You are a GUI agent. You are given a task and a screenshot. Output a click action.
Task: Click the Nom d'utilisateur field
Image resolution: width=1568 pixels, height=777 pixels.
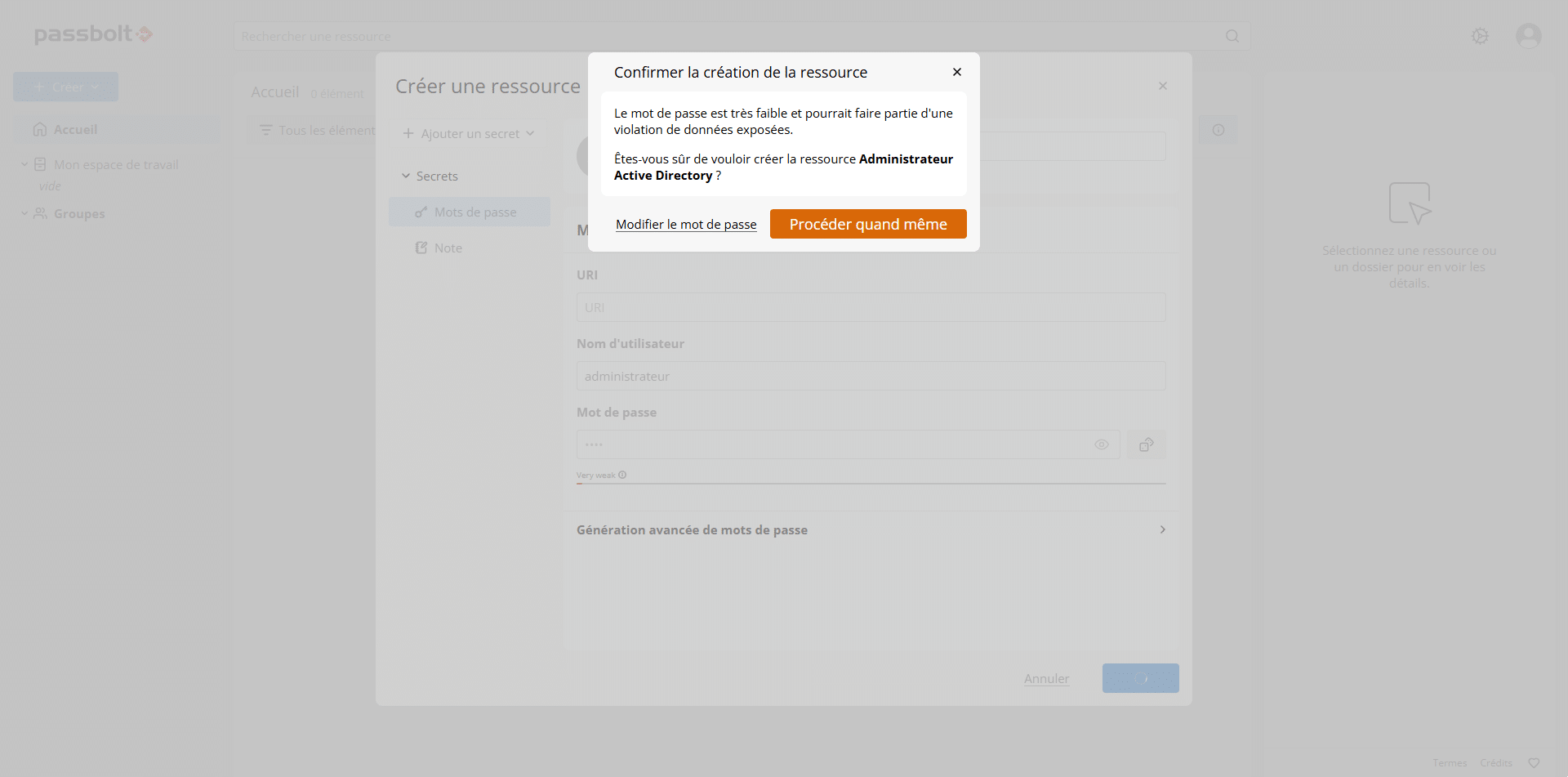[x=871, y=376]
